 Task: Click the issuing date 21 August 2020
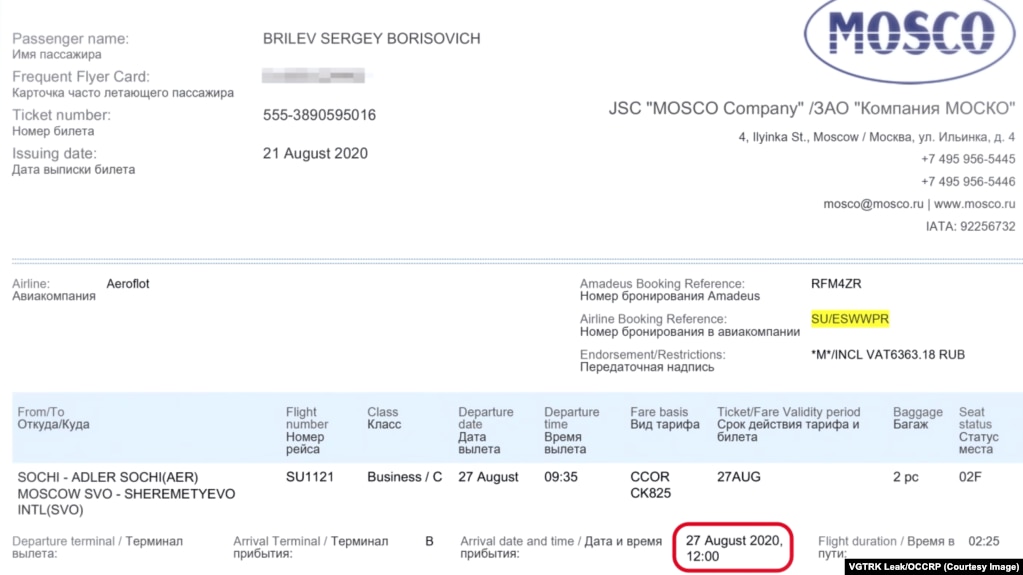pos(315,154)
